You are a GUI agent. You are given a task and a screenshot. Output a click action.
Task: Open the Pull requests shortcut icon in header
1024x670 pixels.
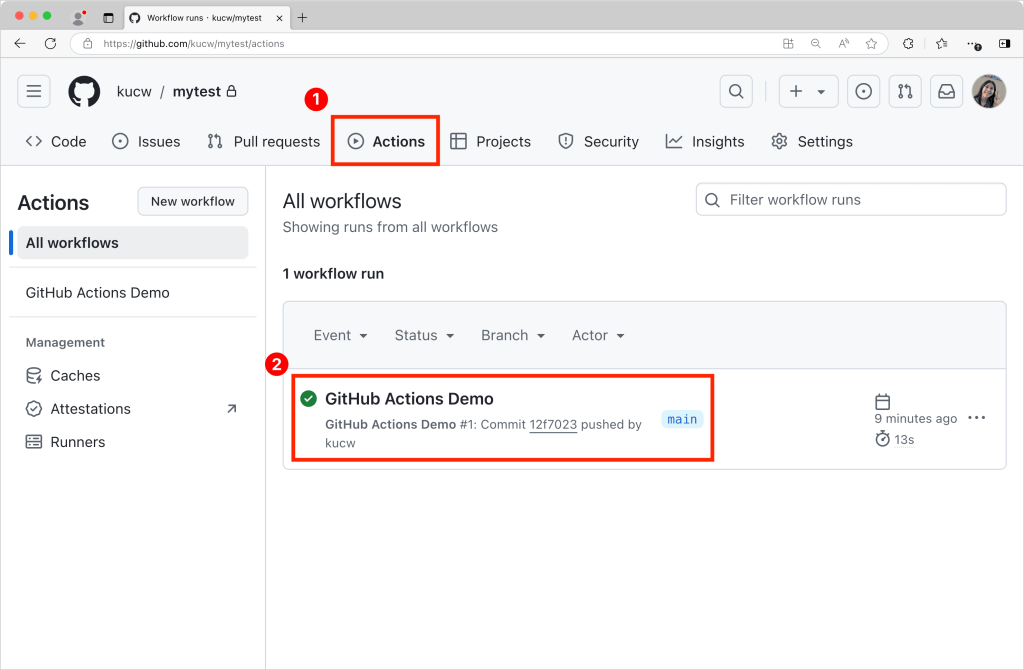tap(905, 91)
